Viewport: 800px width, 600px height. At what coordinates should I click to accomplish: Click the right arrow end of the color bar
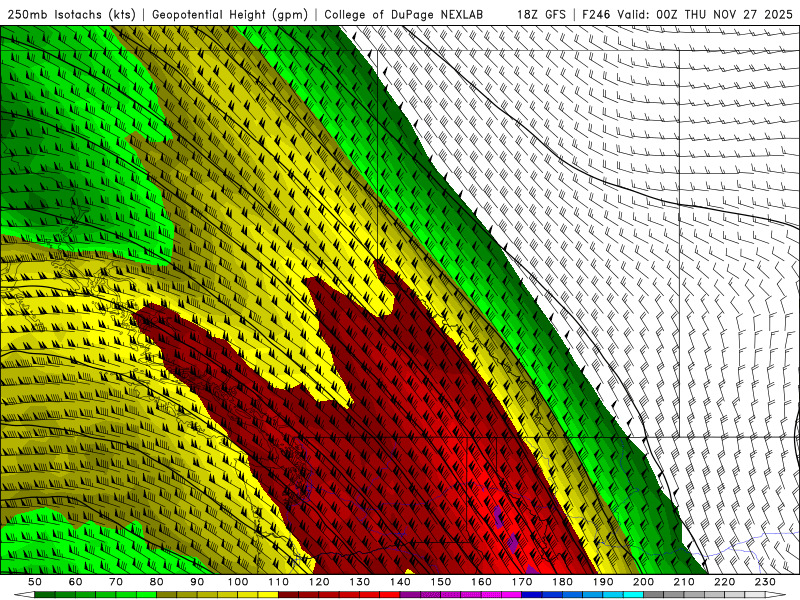pos(775,595)
